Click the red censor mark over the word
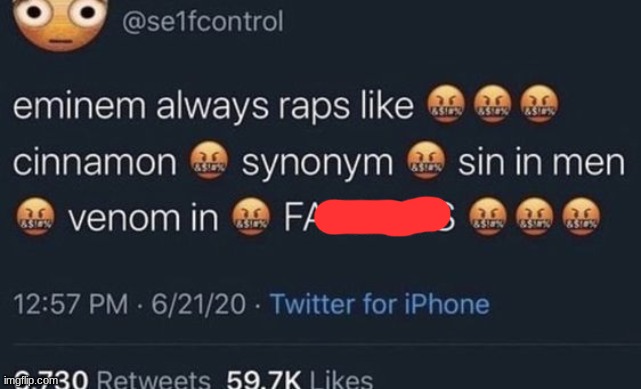Image resolution: width=641 pixels, height=389 pixels. click(x=381, y=216)
